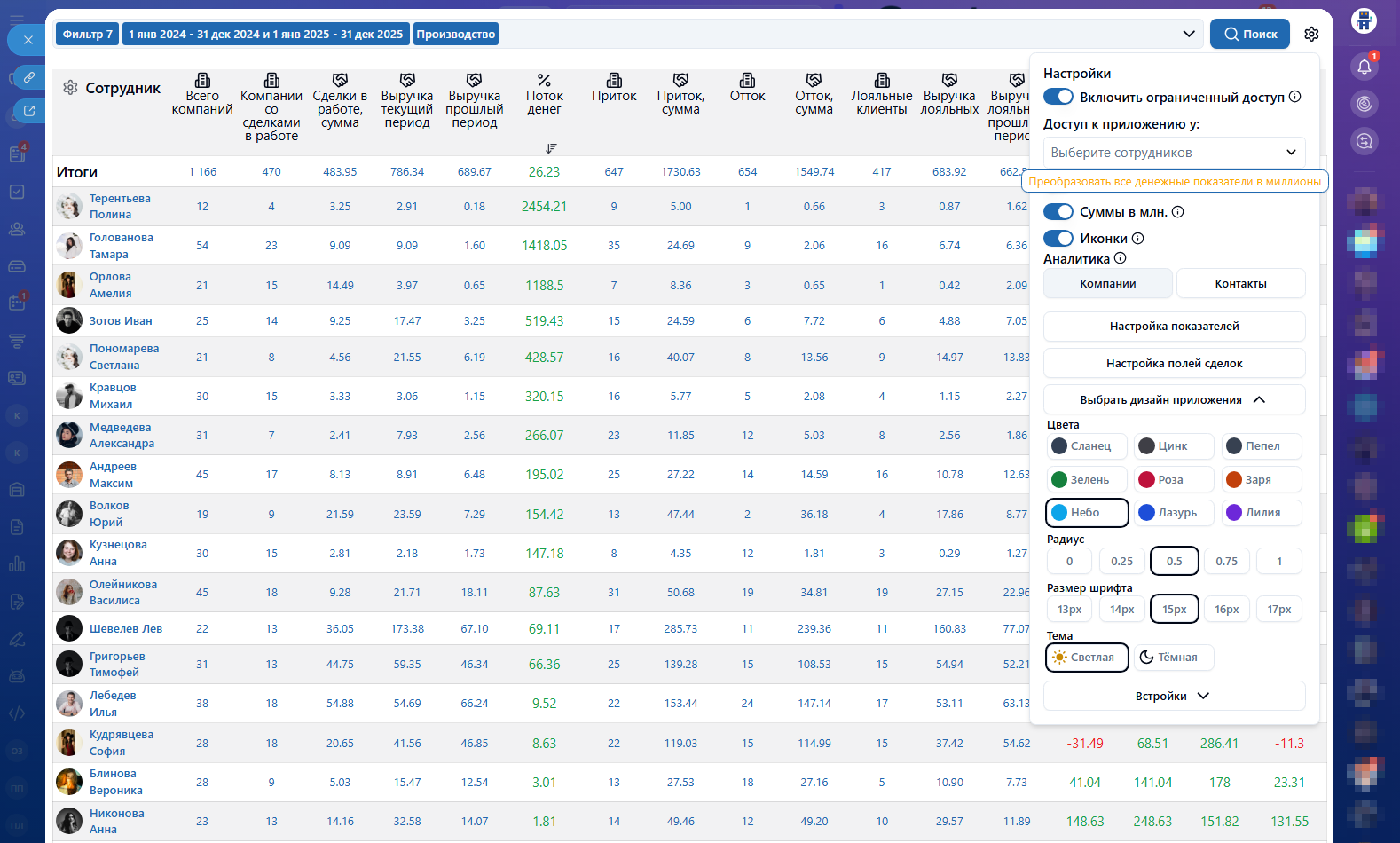Expand the Встройки section

1174,697
